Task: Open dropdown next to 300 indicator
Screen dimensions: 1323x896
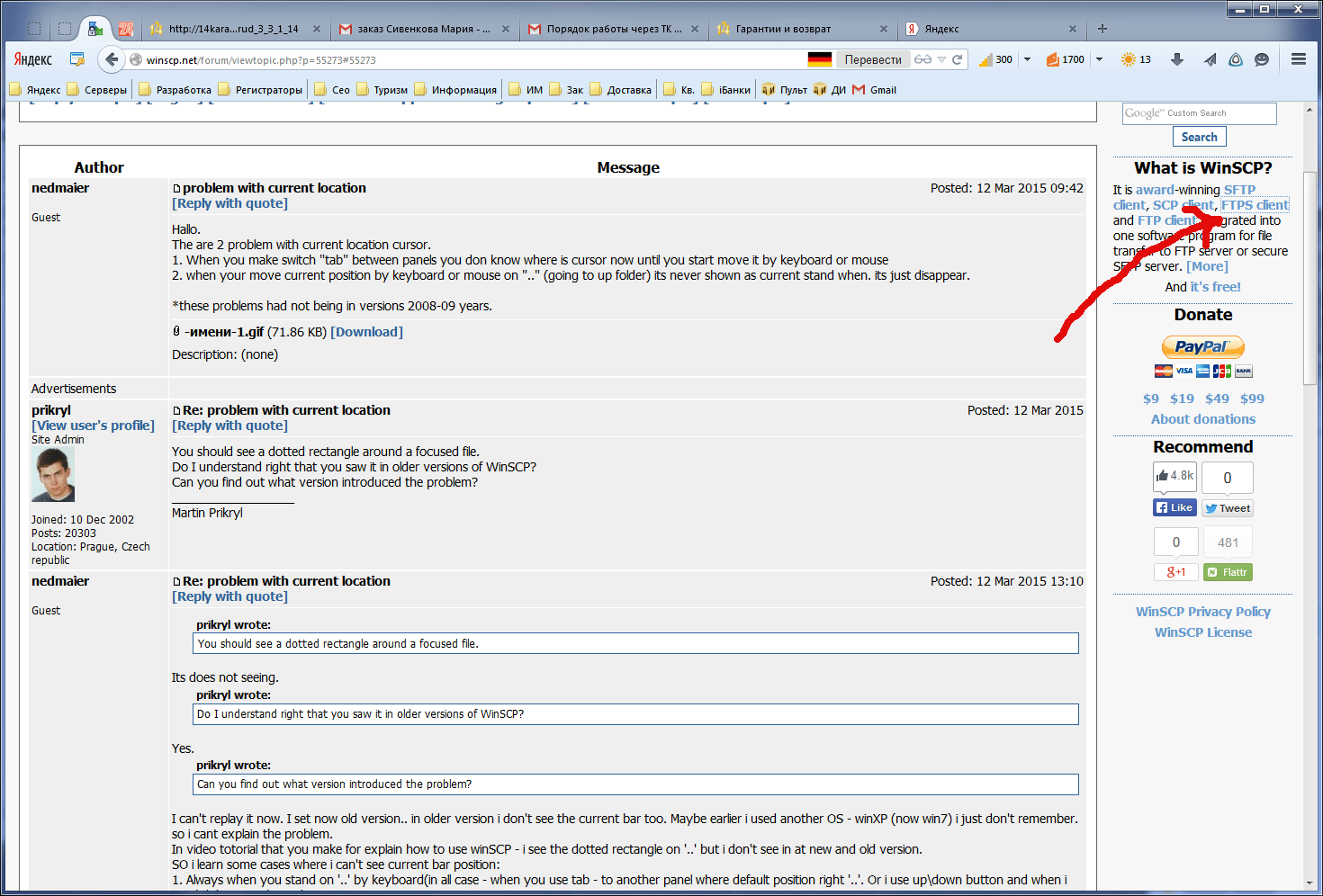Action: click(1027, 59)
